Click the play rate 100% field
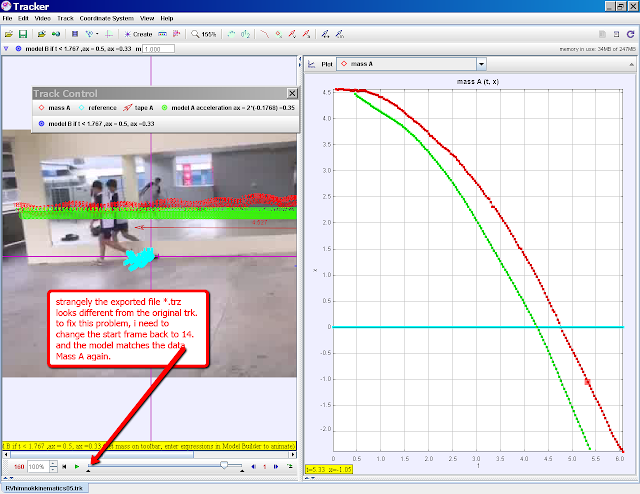Viewport: 640px width, 494px height. [38, 467]
